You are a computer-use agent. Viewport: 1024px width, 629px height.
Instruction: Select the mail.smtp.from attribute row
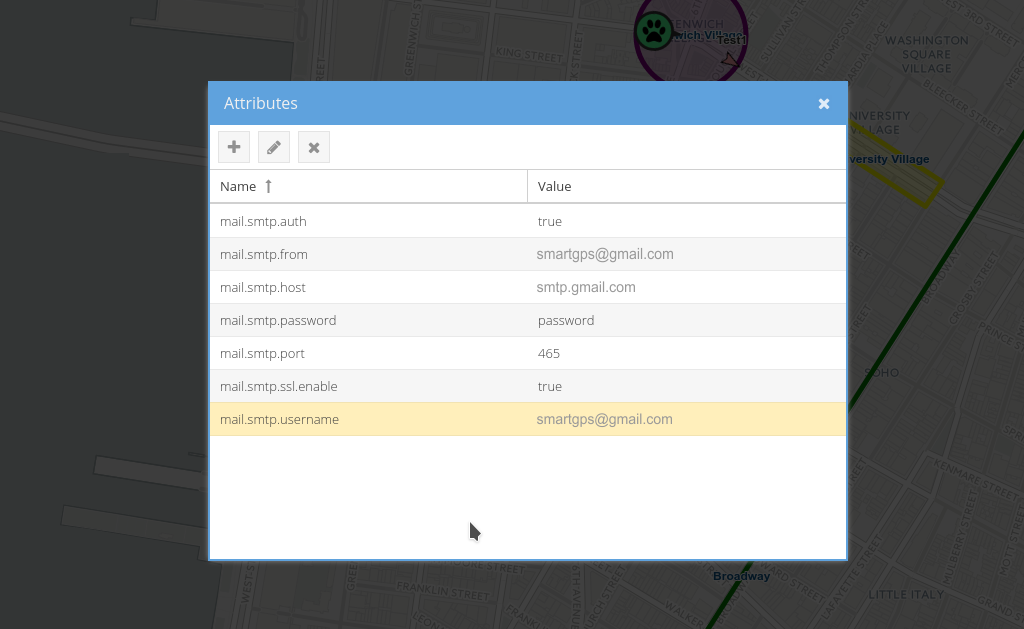click(264, 254)
